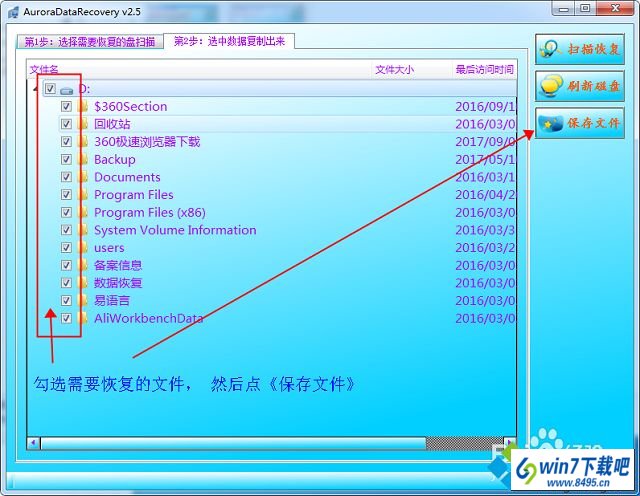Viewport: 640px width, 496px height.
Task: Uncheck the Backup folder checkbox
Action: click(x=66, y=160)
